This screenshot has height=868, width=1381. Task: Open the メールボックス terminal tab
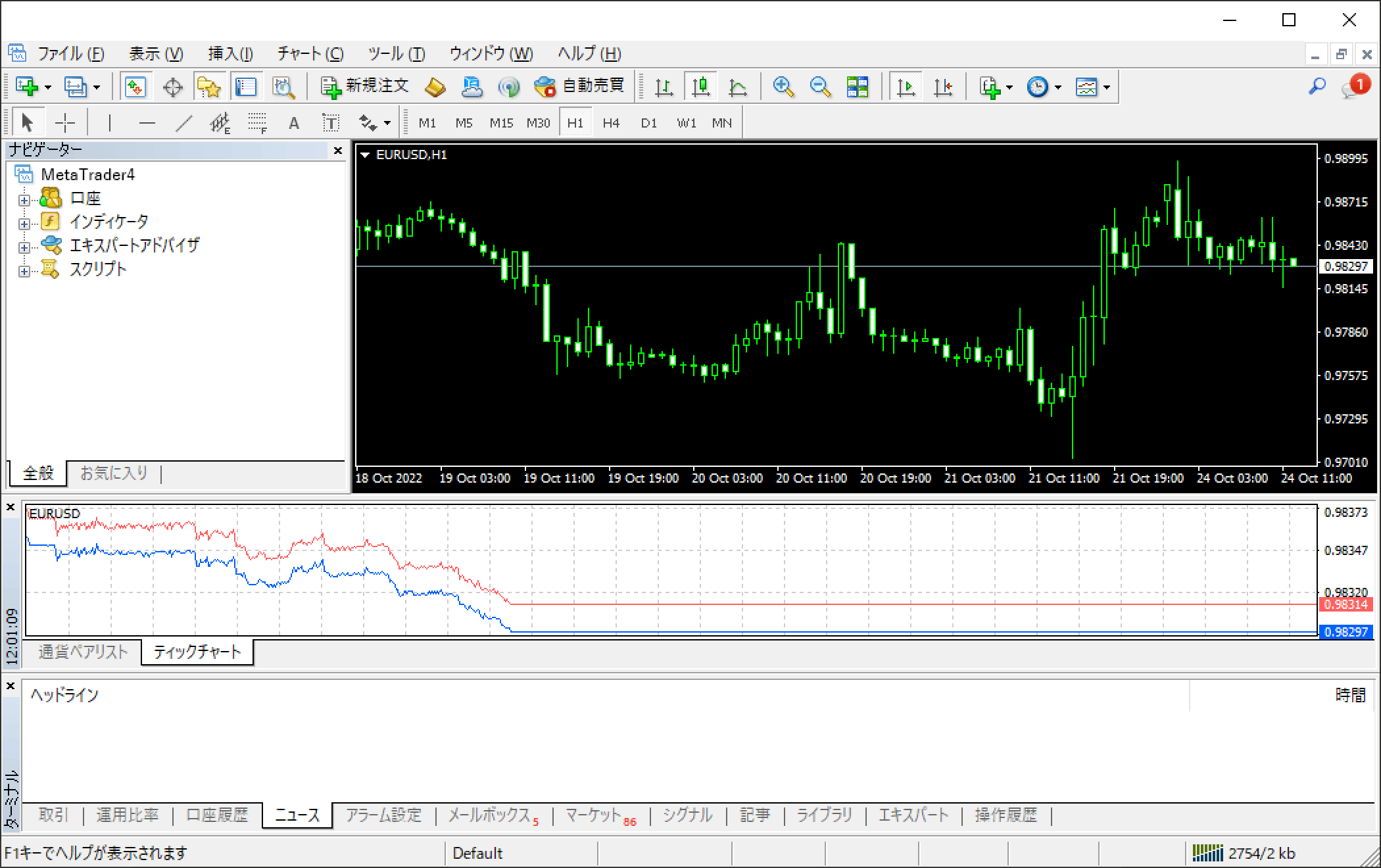point(493,815)
